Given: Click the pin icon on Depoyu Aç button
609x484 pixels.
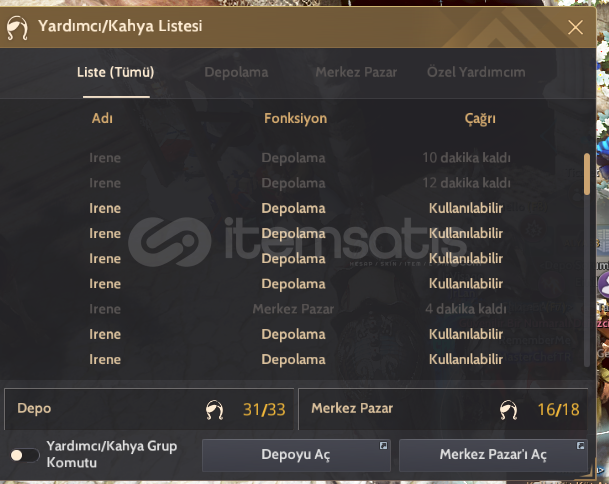Looking at the screenshot, I should coord(383,446).
